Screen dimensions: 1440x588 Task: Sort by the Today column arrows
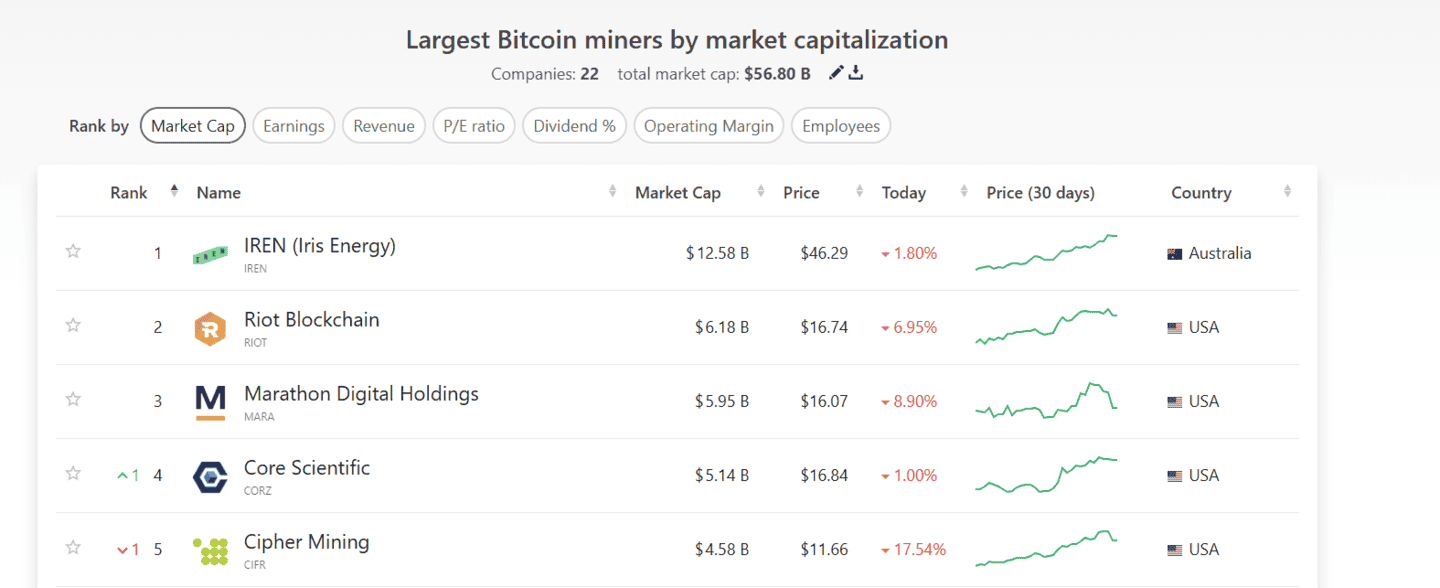pyautogui.click(x=964, y=192)
